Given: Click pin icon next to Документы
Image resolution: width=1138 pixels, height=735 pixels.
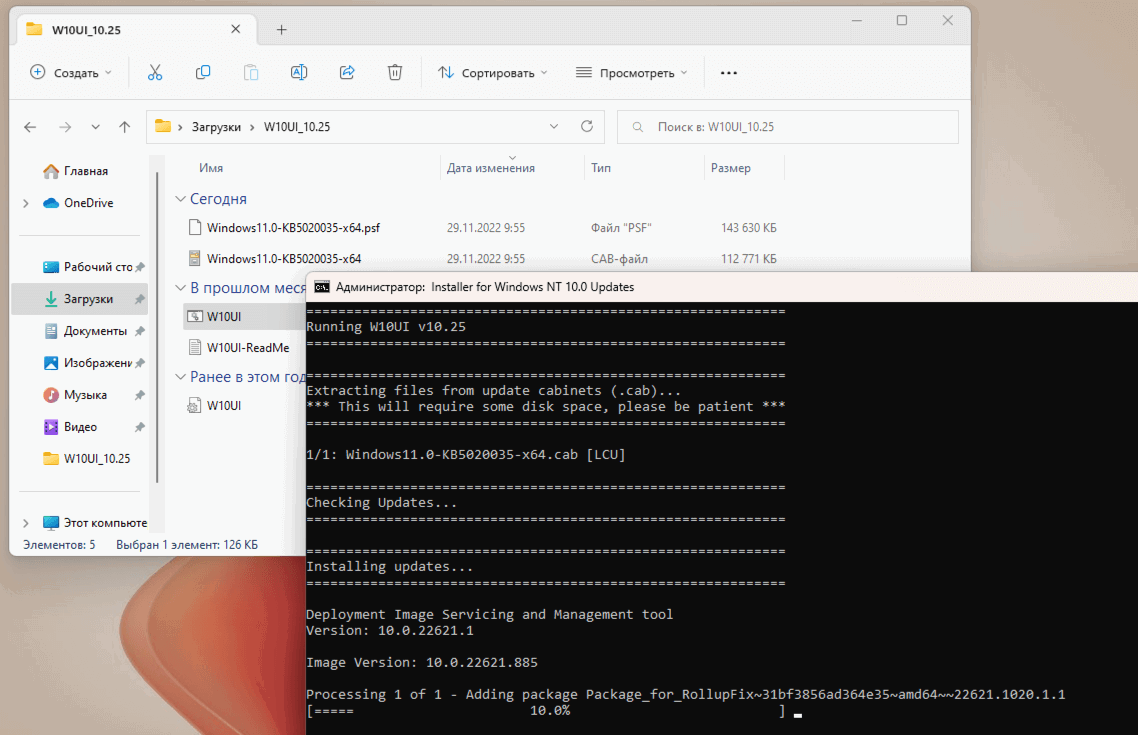Looking at the screenshot, I should (140, 331).
